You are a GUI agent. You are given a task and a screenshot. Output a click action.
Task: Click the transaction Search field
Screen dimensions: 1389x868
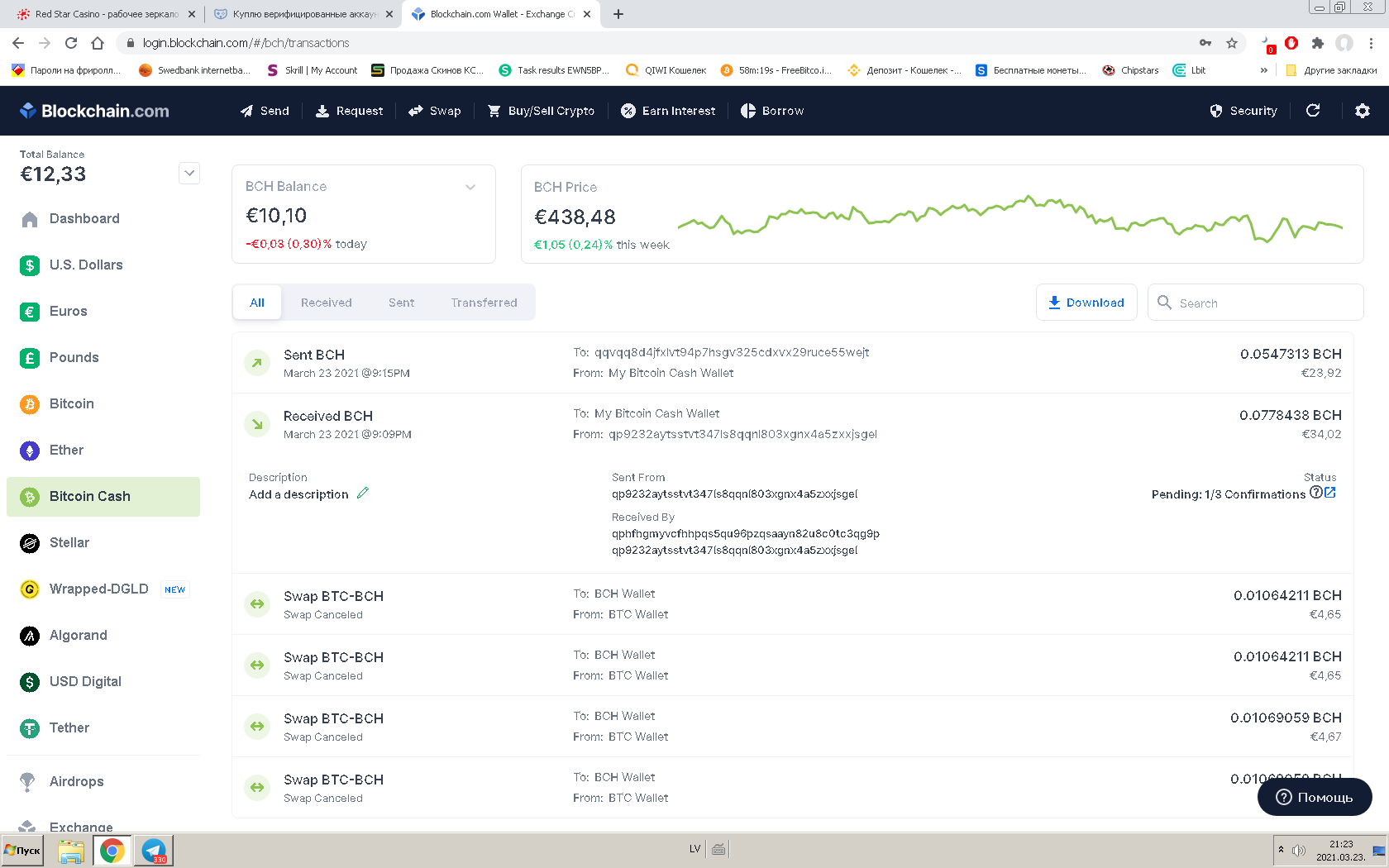(1256, 303)
